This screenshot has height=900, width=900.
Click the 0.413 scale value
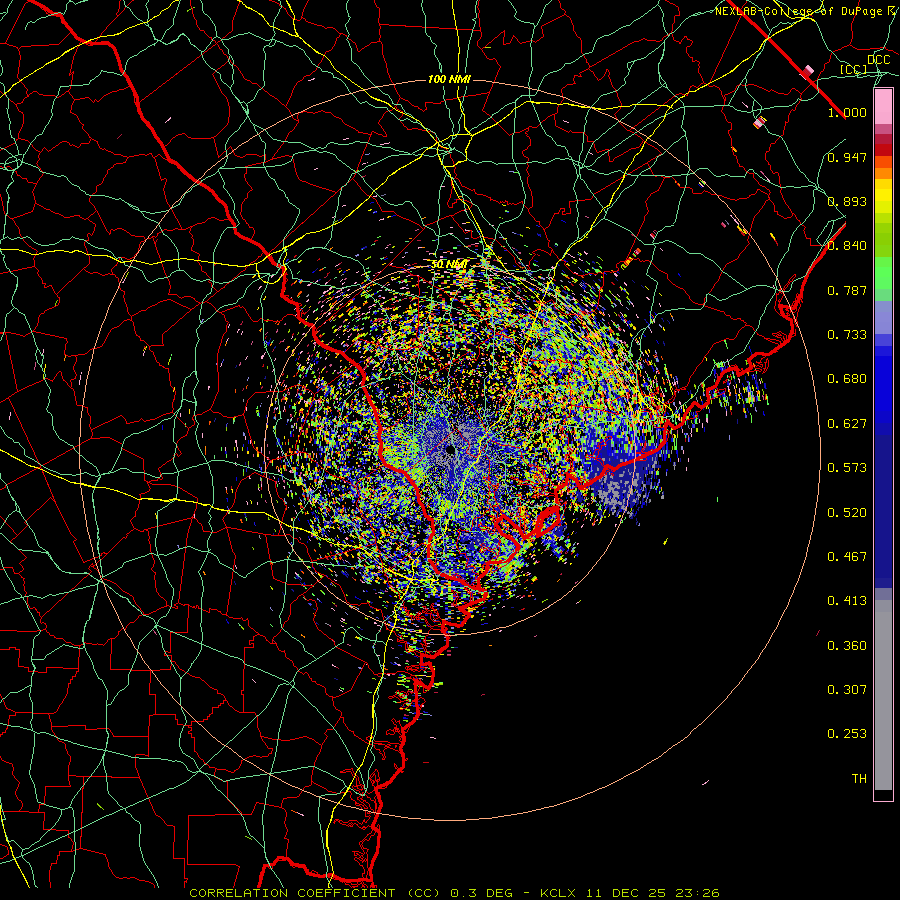(847, 601)
